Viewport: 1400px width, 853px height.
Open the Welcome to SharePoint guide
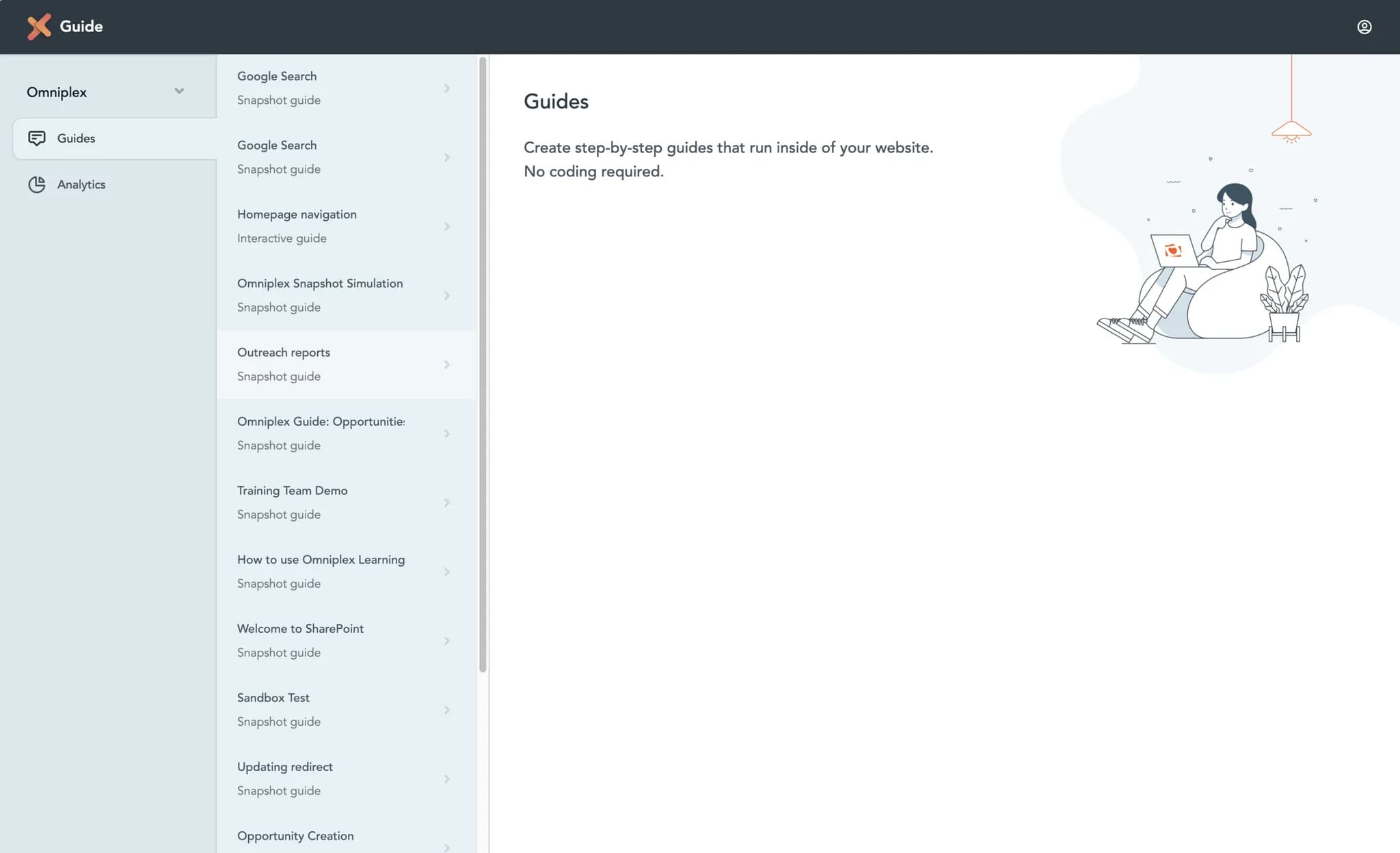pyautogui.click(x=347, y=640)
